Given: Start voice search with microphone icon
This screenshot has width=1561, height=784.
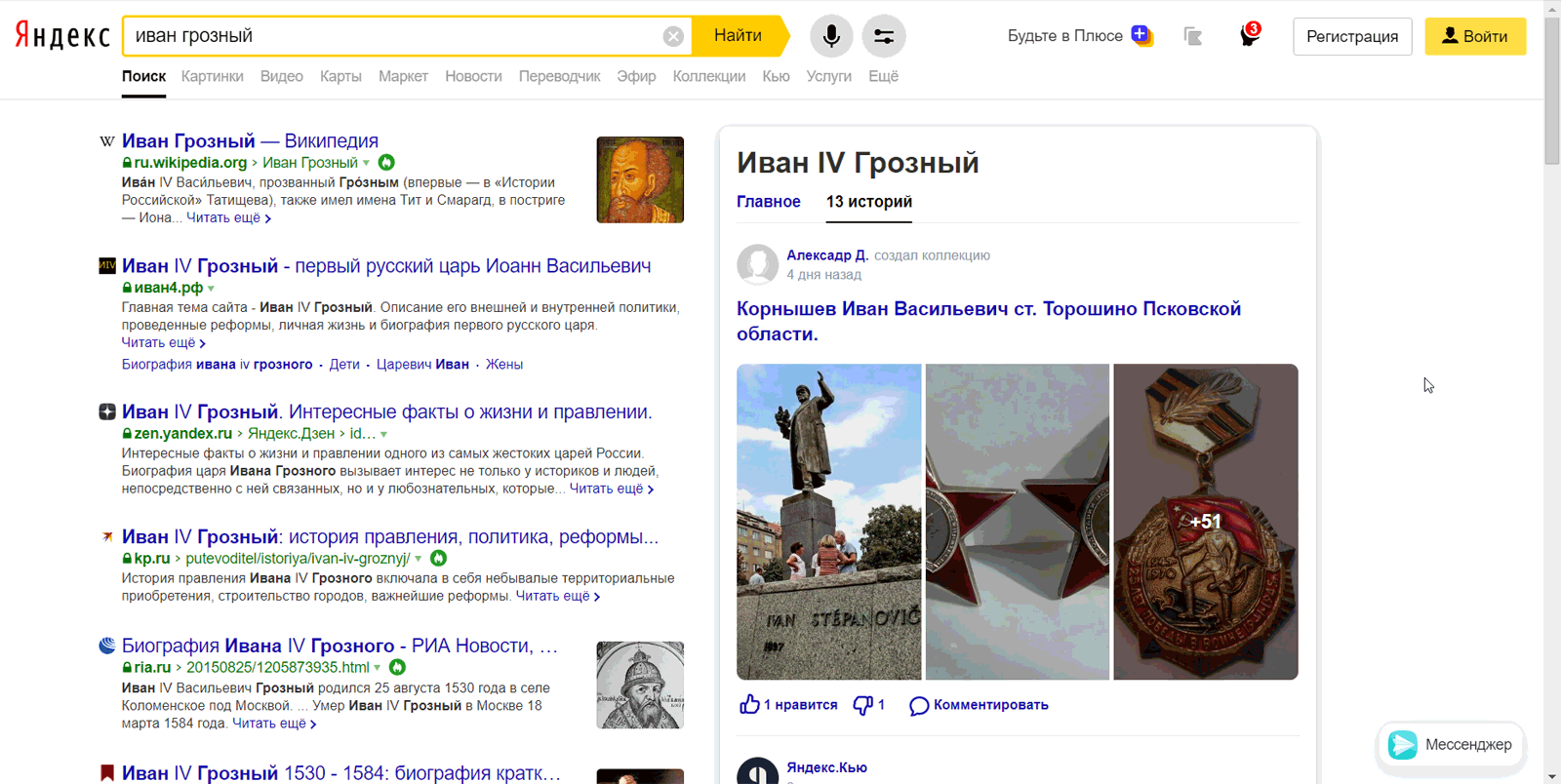Looking at the screenshot, I should [x=831, y=36].
